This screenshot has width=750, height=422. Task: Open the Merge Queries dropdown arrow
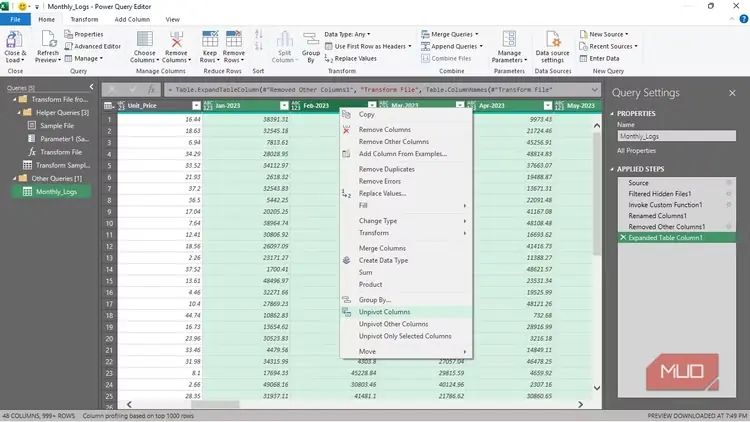coord(477,34)
